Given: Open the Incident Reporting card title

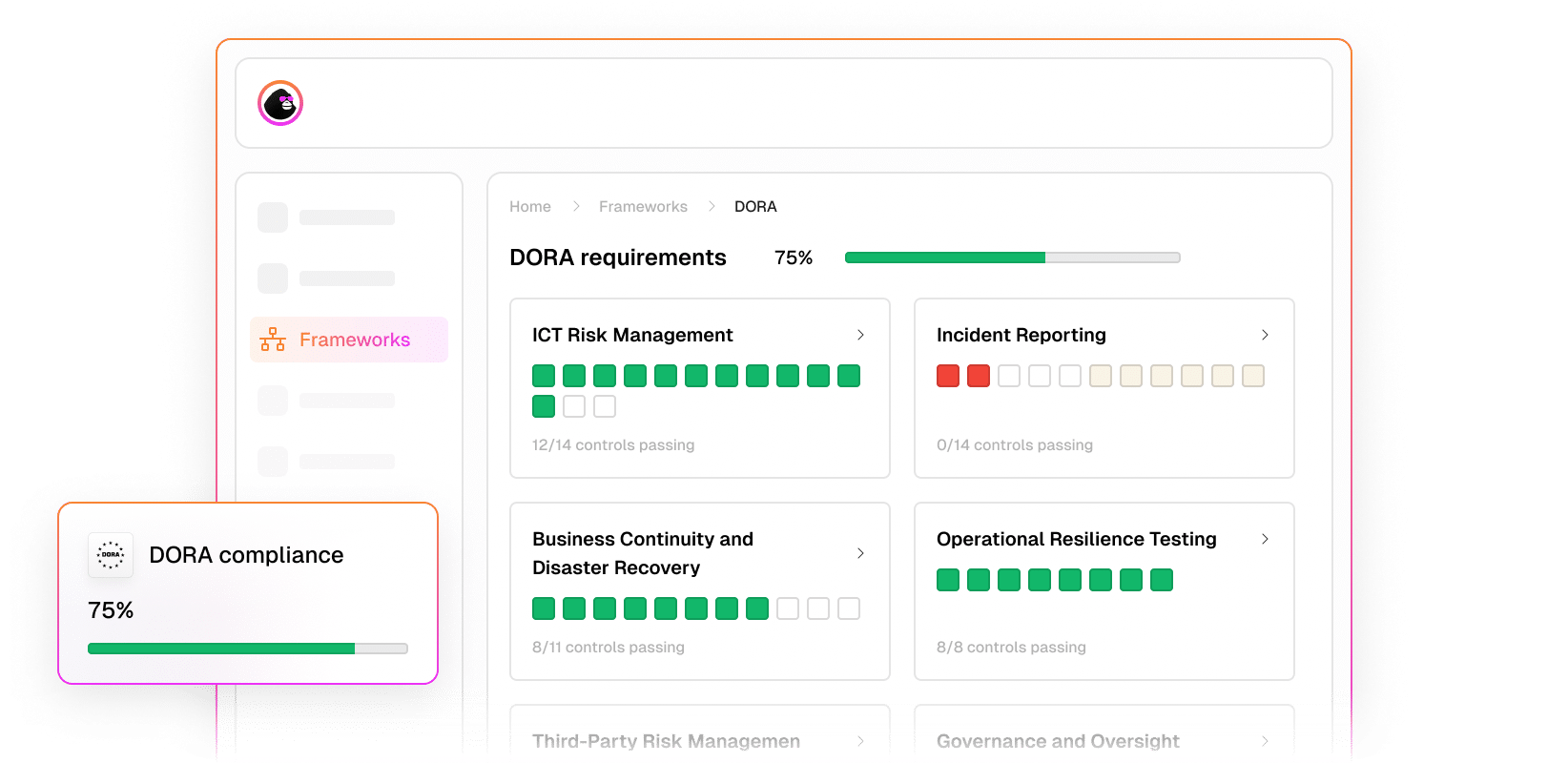Looking at the screenshot, I should click(1021, 335).
